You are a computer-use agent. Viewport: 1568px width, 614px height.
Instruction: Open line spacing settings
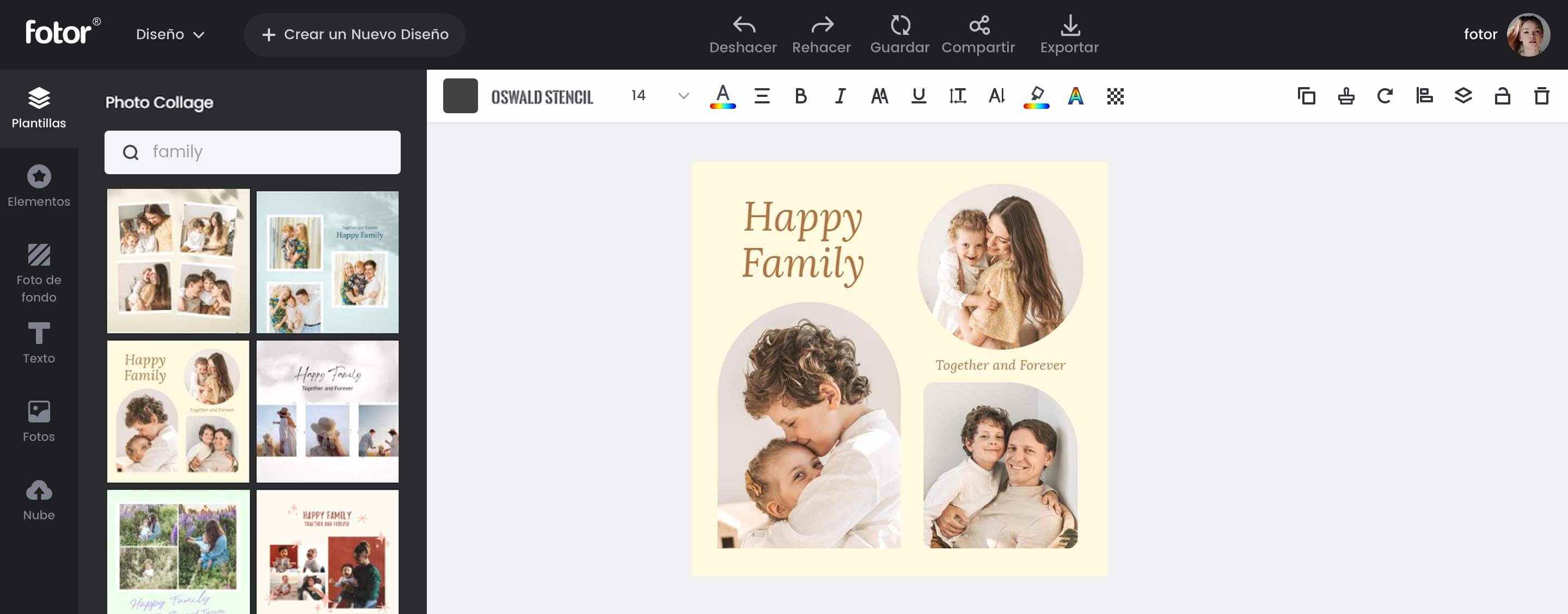(958, 96)
